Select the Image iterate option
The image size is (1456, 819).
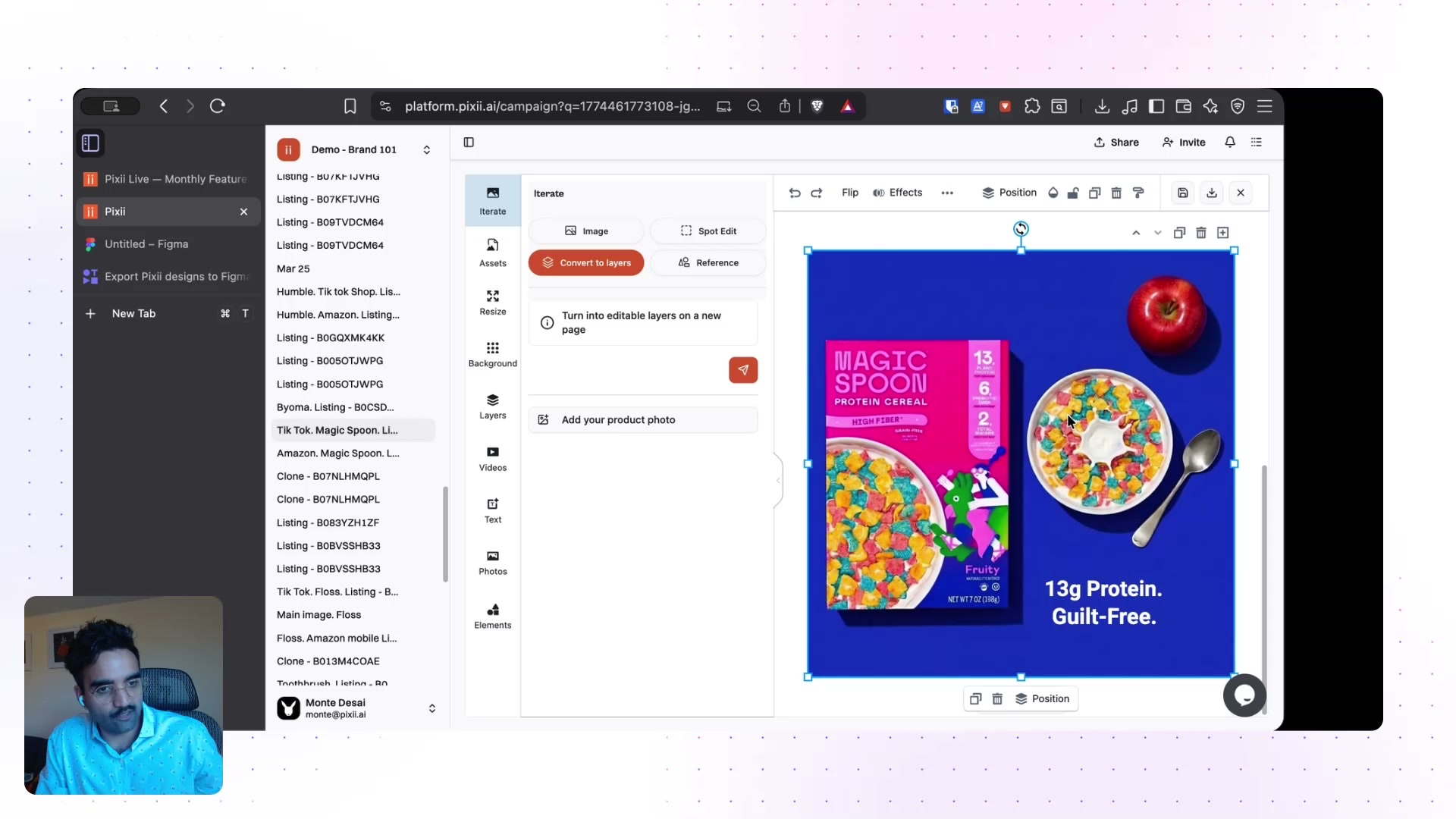pyautogui.click(x=586, y=231)
